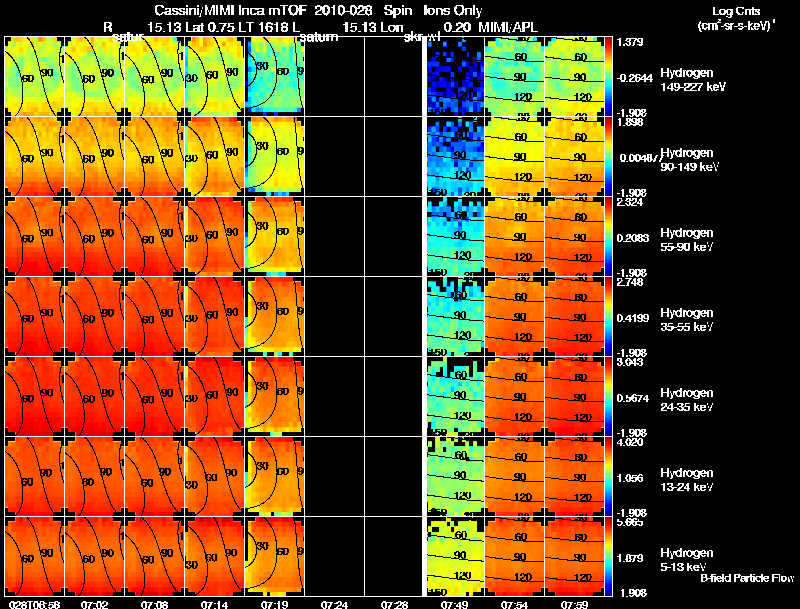The image size is (800, 609).
Task: Open the 35-55 keV panel at 07:54
Action: (x=514, y=316)
